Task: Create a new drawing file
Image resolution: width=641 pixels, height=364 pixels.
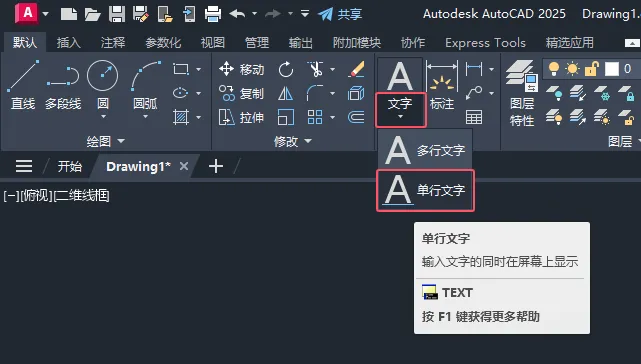Action: (69, 14)
